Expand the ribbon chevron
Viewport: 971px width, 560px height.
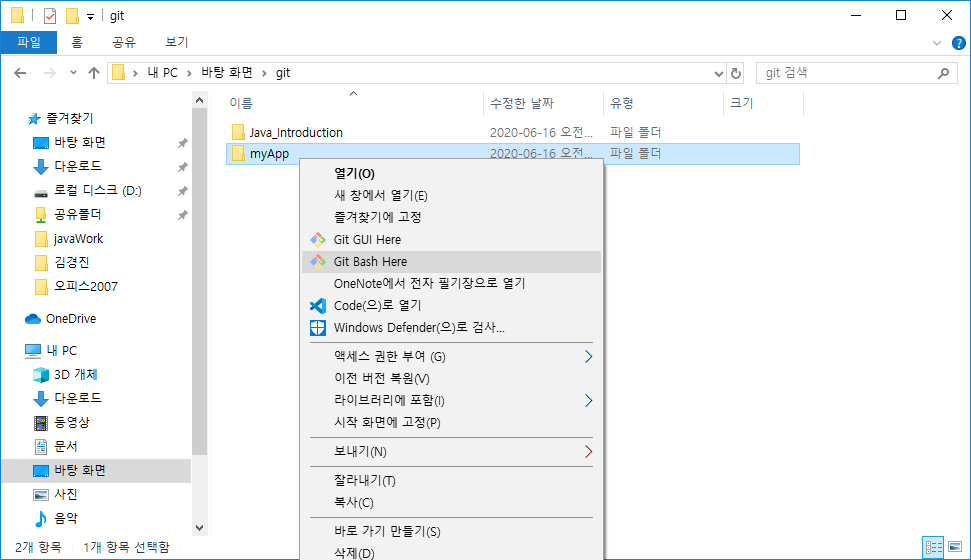[x=937, y=43]
